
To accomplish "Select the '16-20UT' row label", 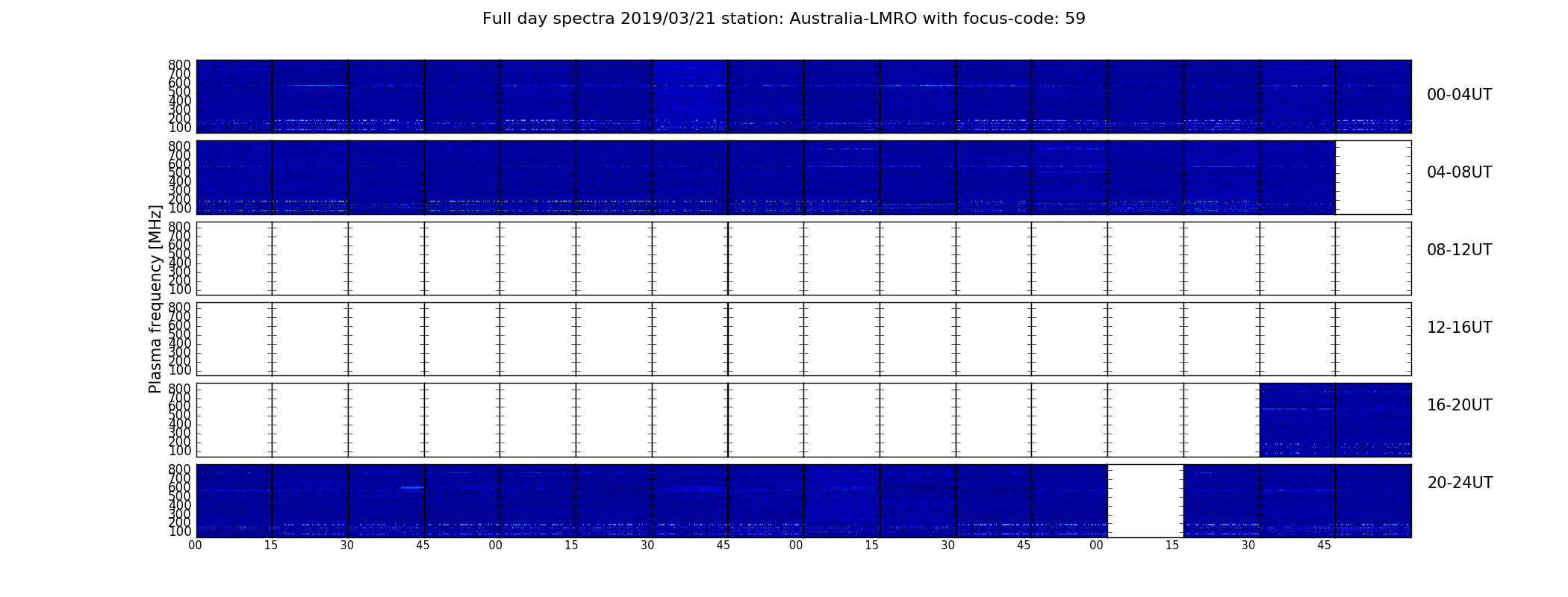I will pos(1459,405).
